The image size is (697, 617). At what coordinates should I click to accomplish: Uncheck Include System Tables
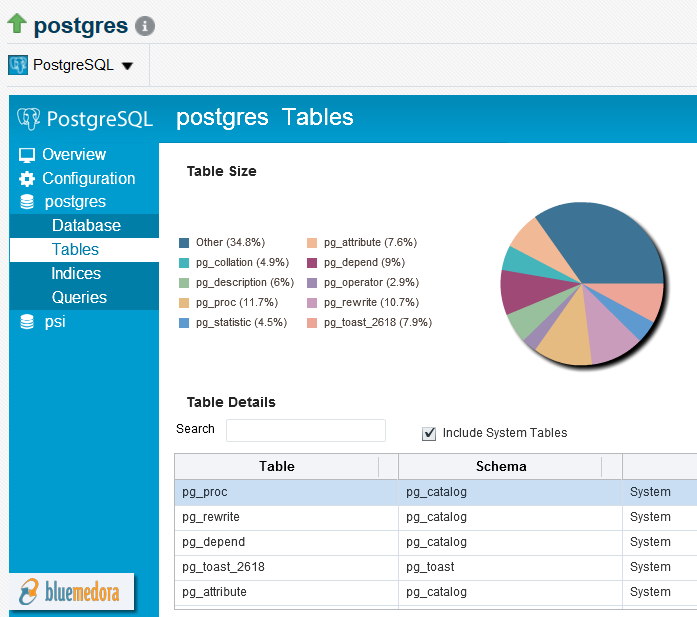(429, 433)
